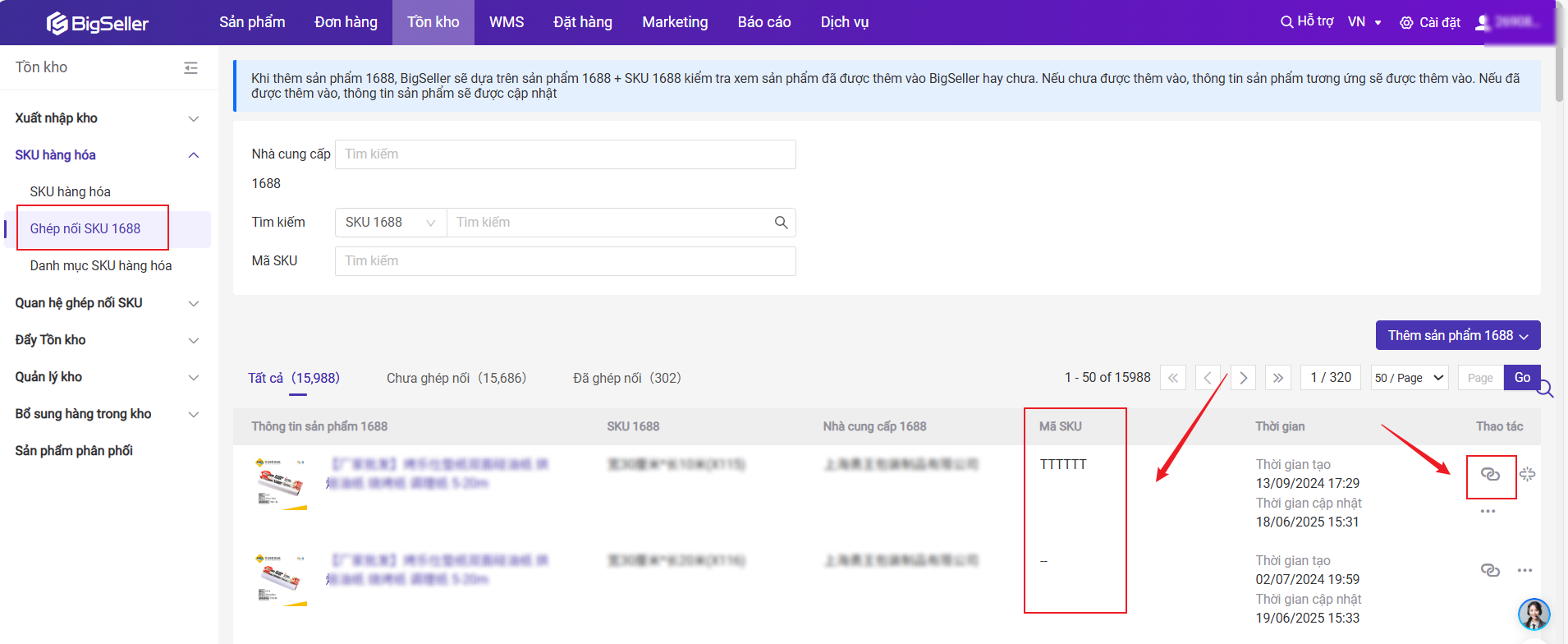Focus the Mã SKU search field
Viewport: 1568px width, 644px height.
pos(566,261)
